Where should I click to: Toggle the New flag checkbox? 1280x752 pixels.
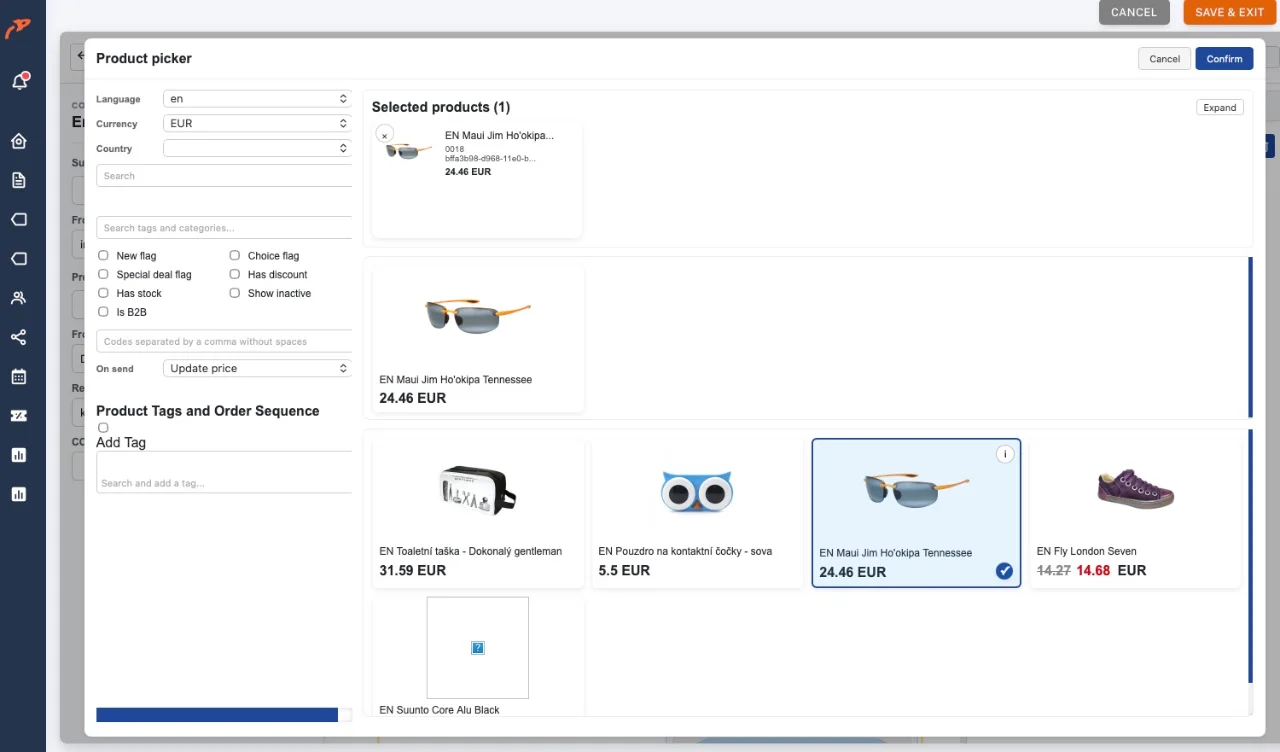pyautogui.click(x=103, y=255)
